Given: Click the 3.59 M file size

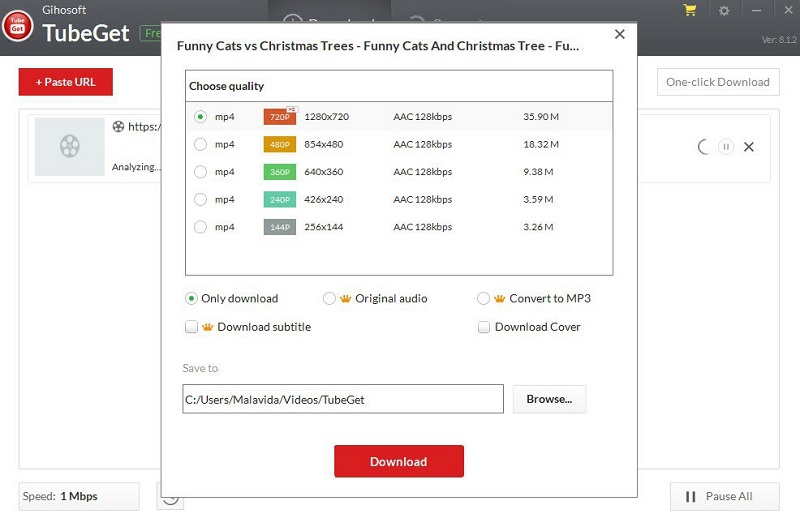Looking at the screenshot, I should [x=538, y=200].
